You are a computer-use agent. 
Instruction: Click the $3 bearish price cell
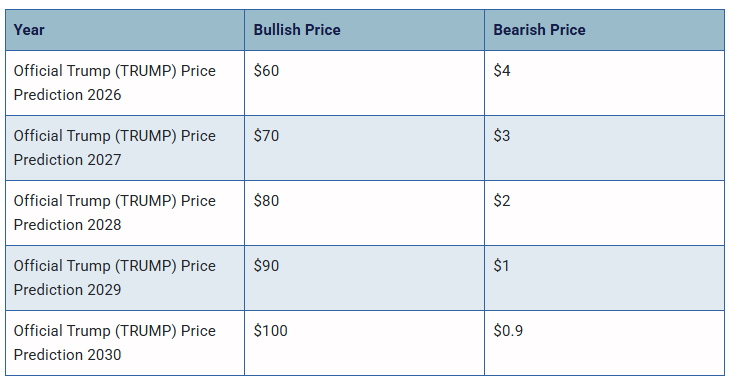point(605,148)
